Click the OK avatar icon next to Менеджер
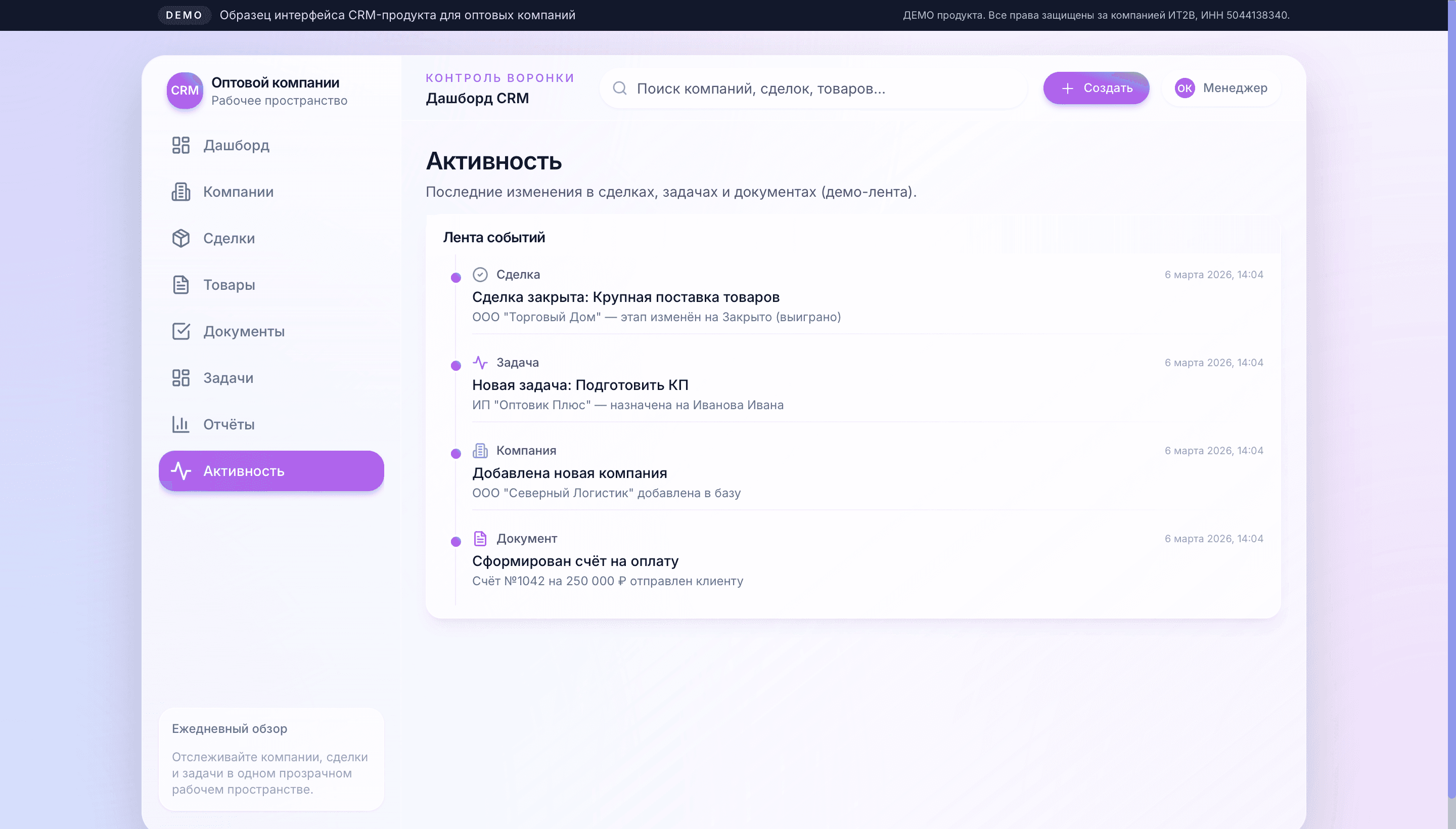1456x829 pixels. click(1184, 88)
